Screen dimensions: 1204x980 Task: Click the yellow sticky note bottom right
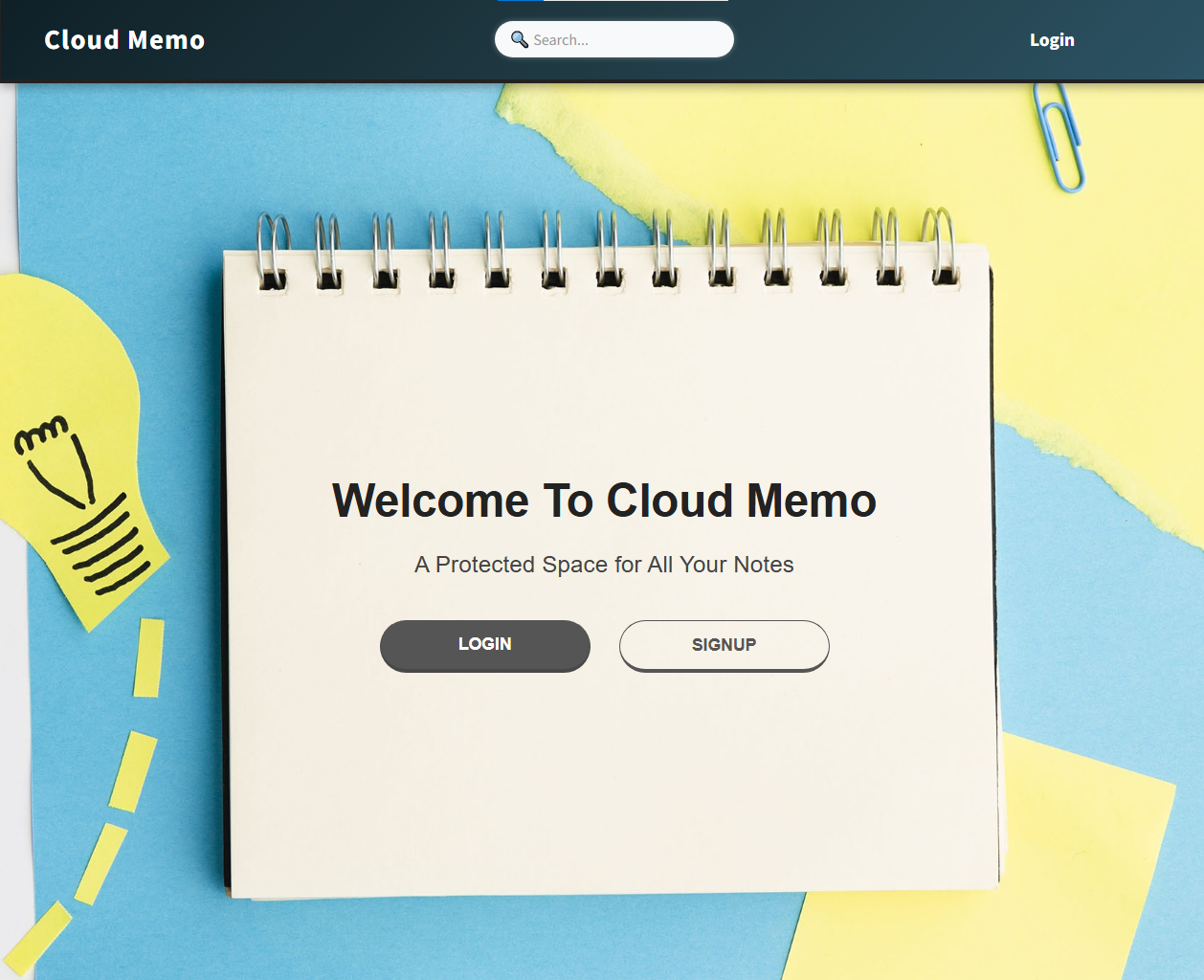[1081, 890]
